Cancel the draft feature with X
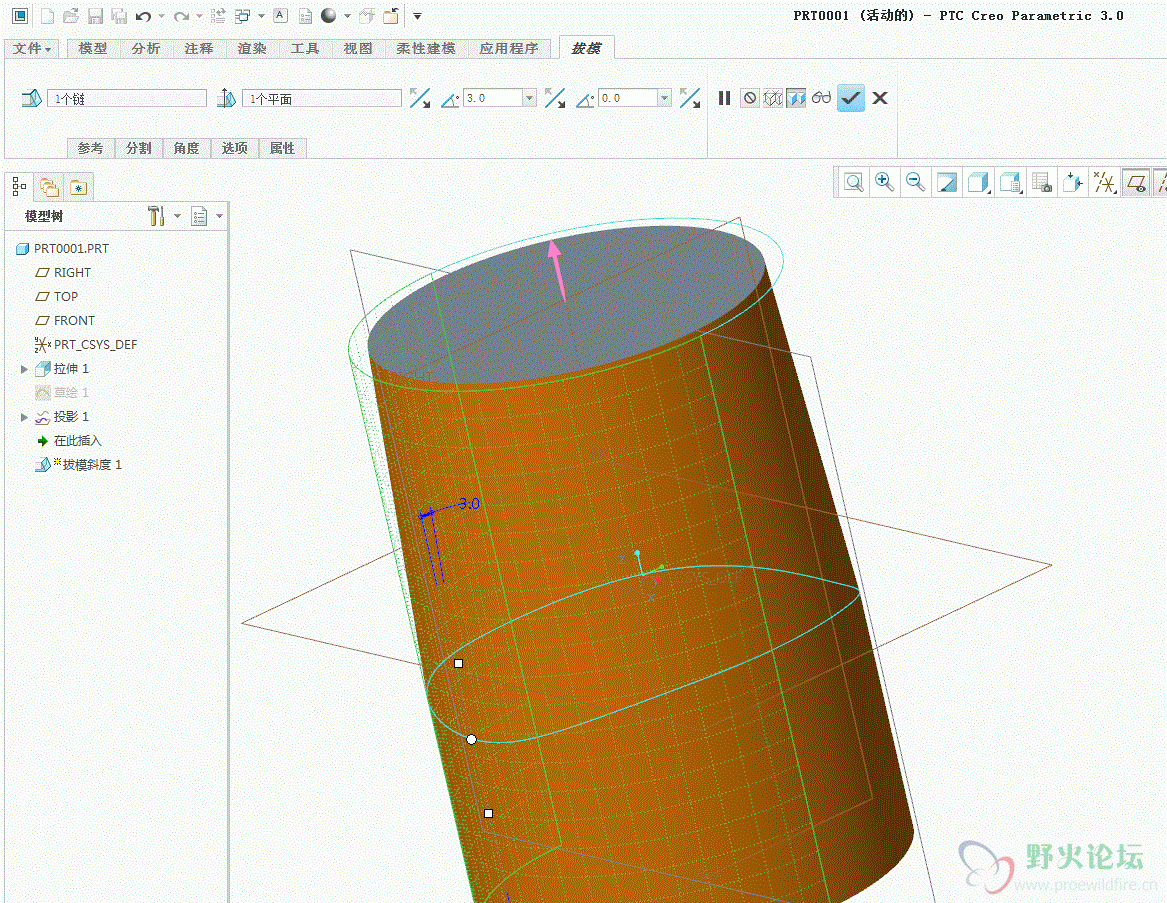This screenshot has height=903, width=1167. (880, 98)
